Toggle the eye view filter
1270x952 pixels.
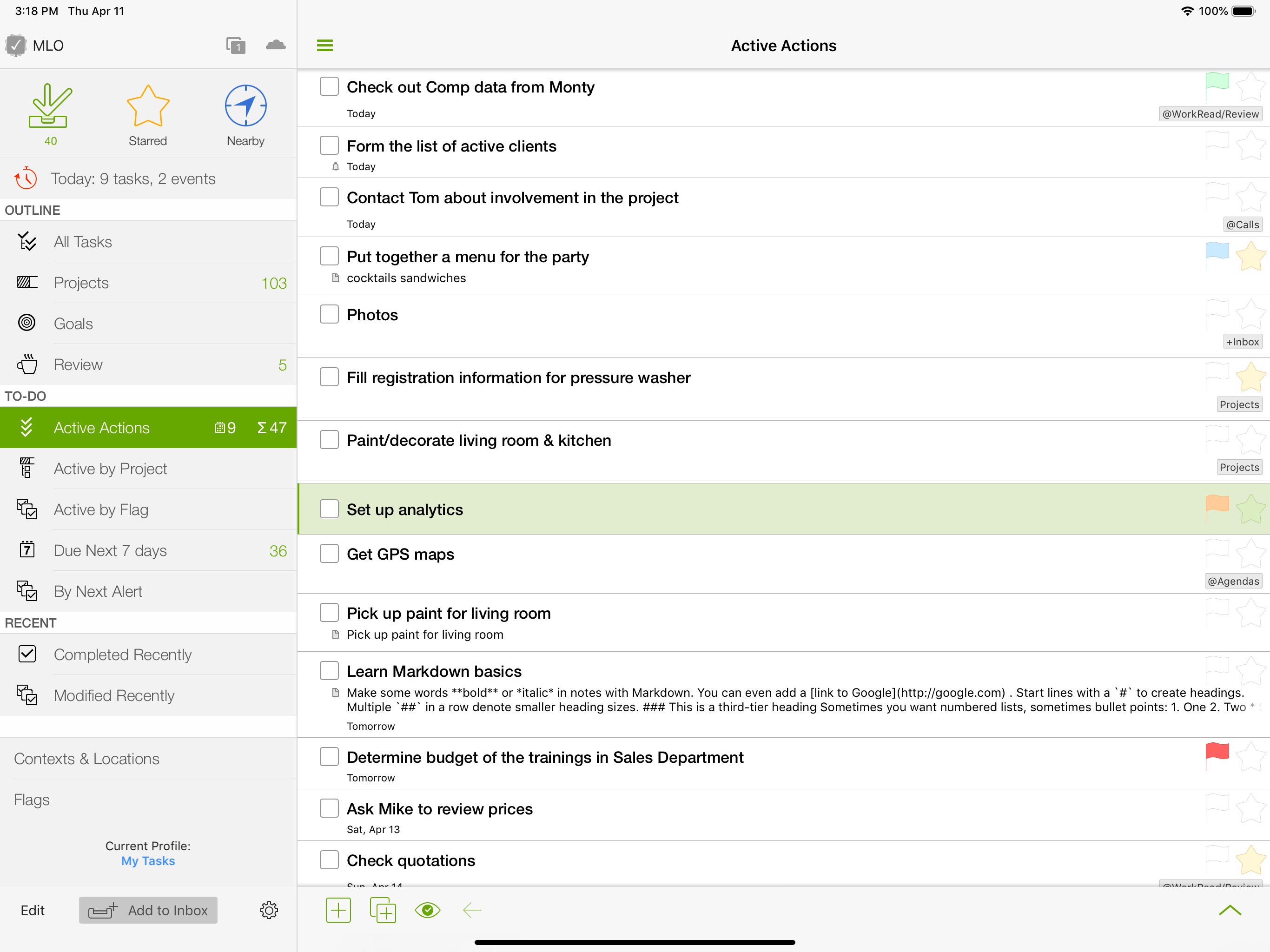pos(428,910)
